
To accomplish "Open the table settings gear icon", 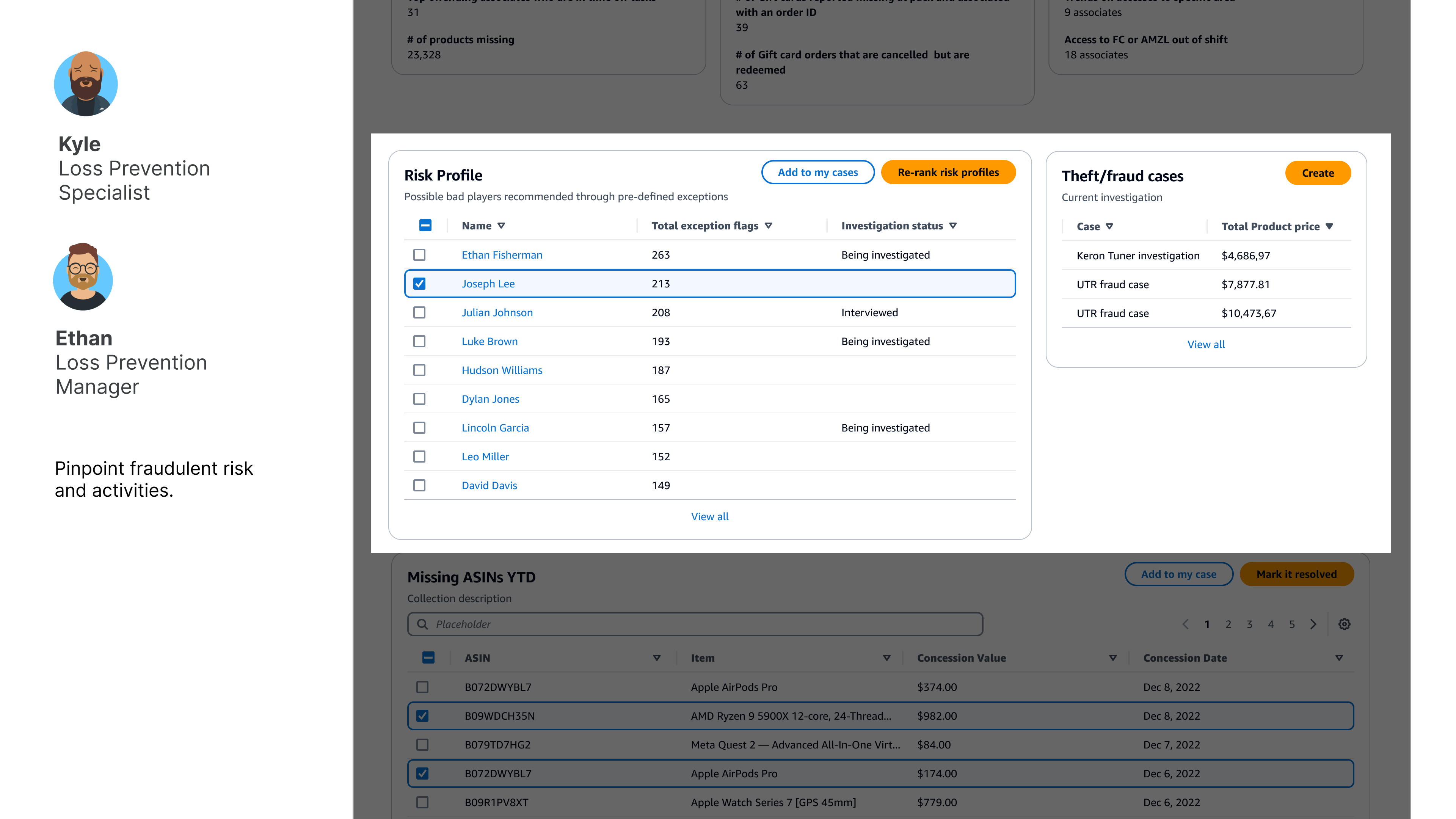I will (1344, 624).
